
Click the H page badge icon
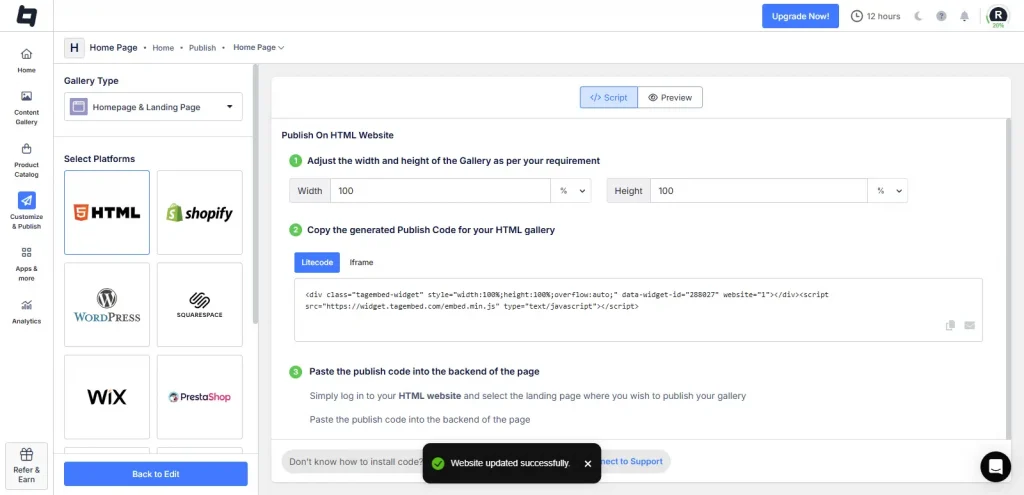74,48
